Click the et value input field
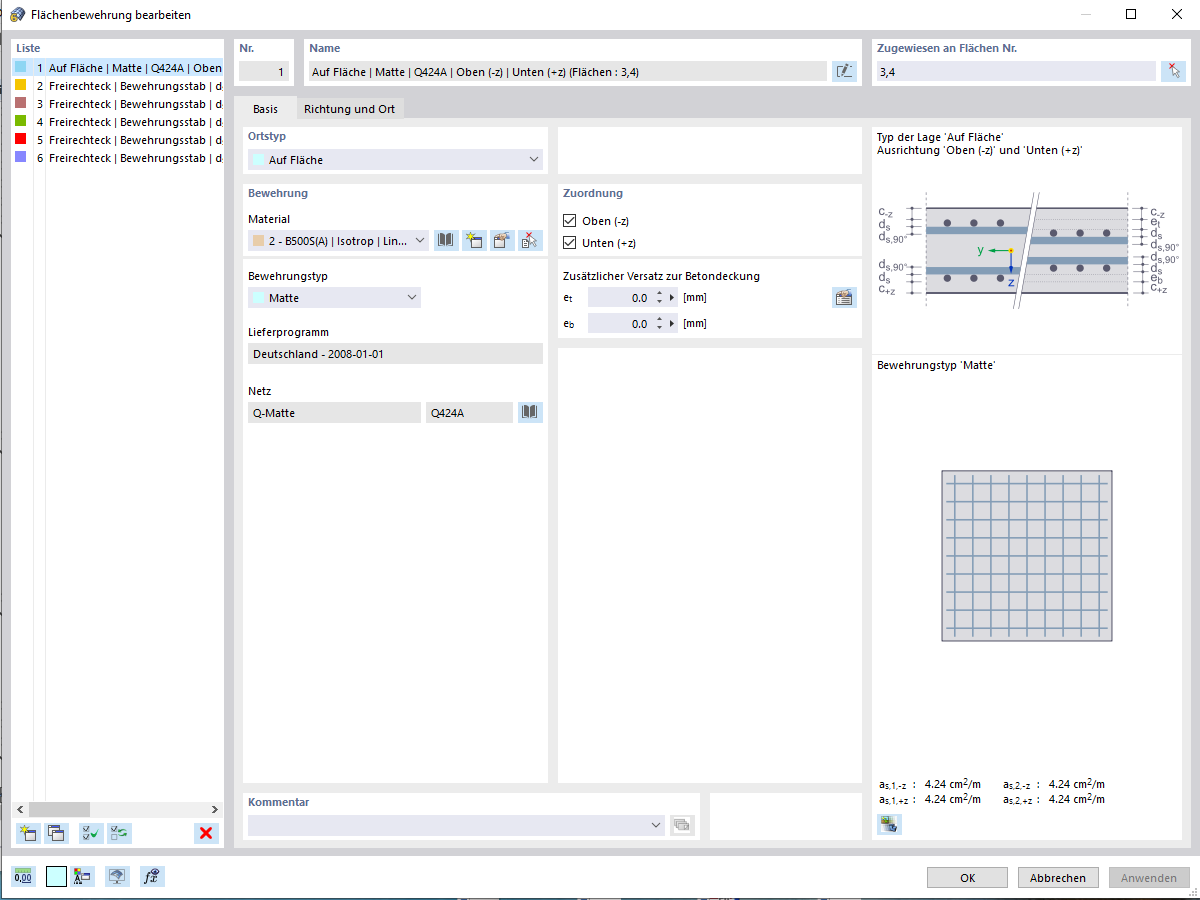The height and width of the screenshot is (900, 1200). tap(620, 298)
